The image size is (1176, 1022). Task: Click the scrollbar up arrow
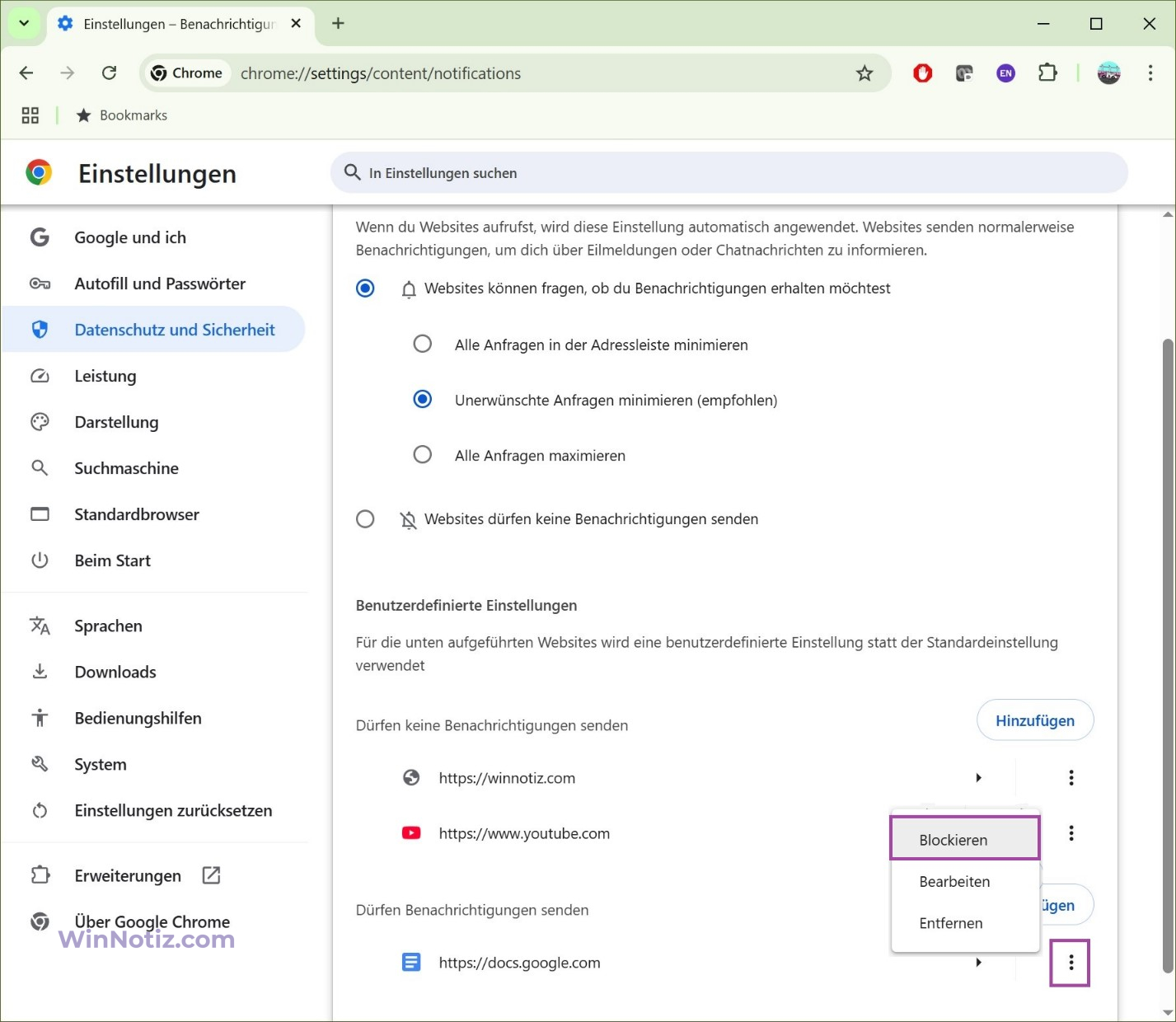coord(1167,214)
